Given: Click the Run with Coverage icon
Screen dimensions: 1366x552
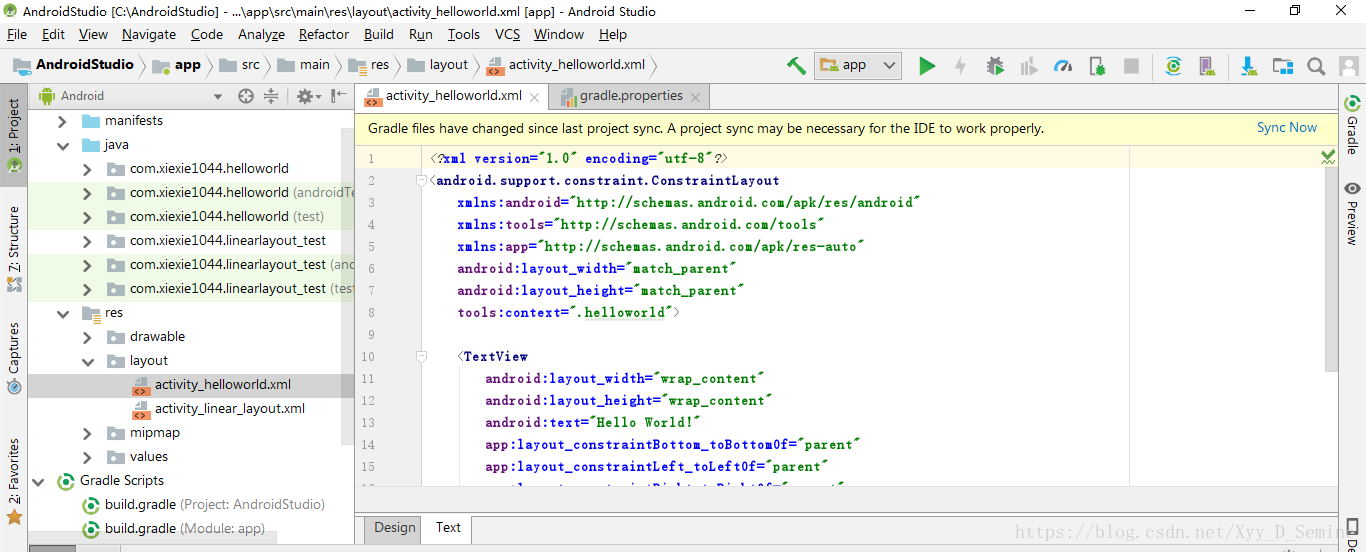Looking at the screenshot, I should pyautogui.click(x=1029, y=66).
